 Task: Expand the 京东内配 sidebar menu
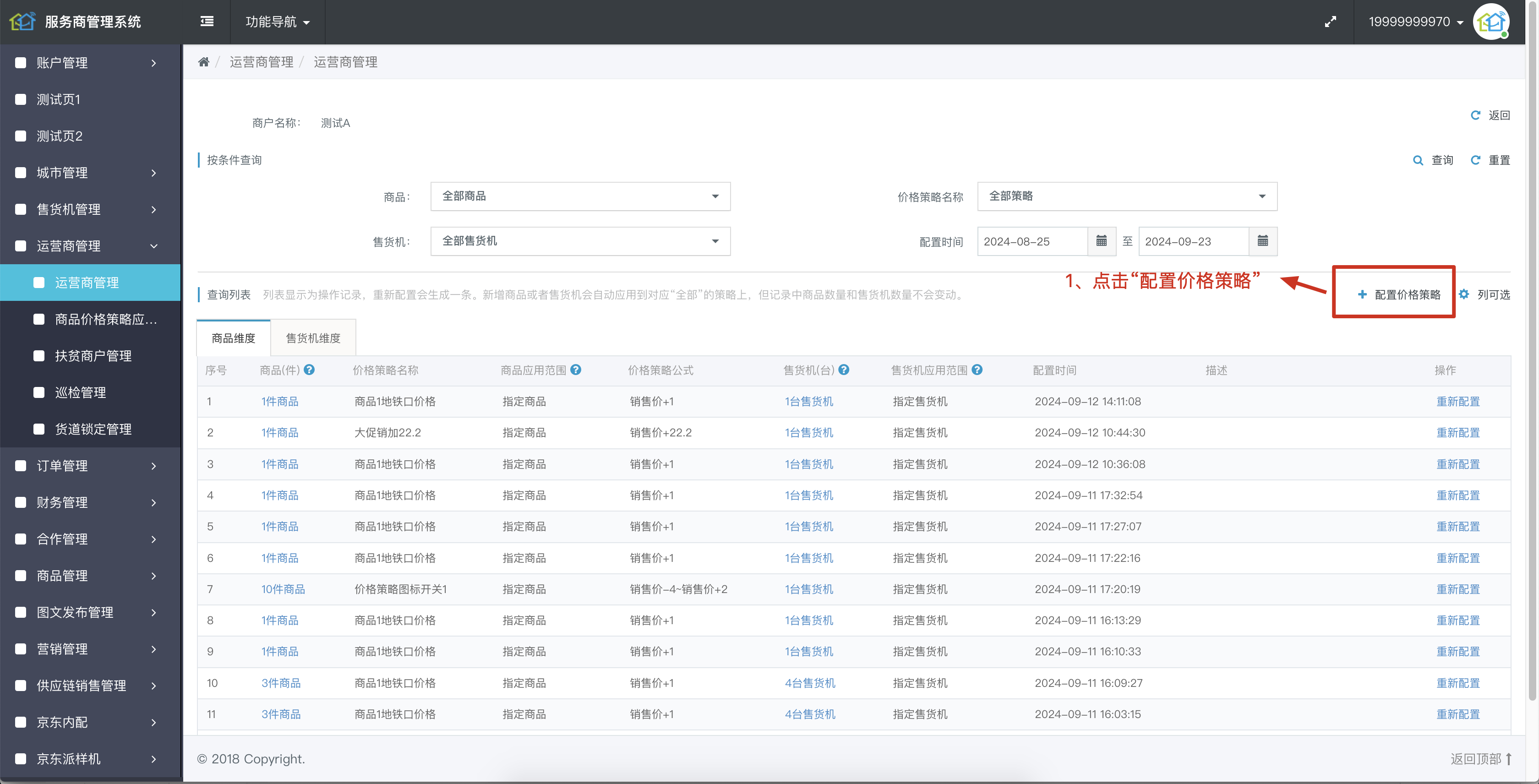coord(90,722)
